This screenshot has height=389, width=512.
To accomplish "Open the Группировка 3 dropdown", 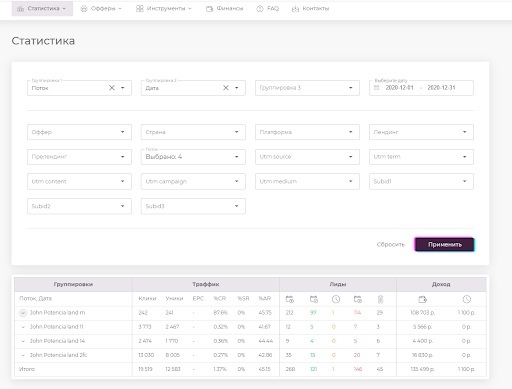I will click(x=307, y=88).
